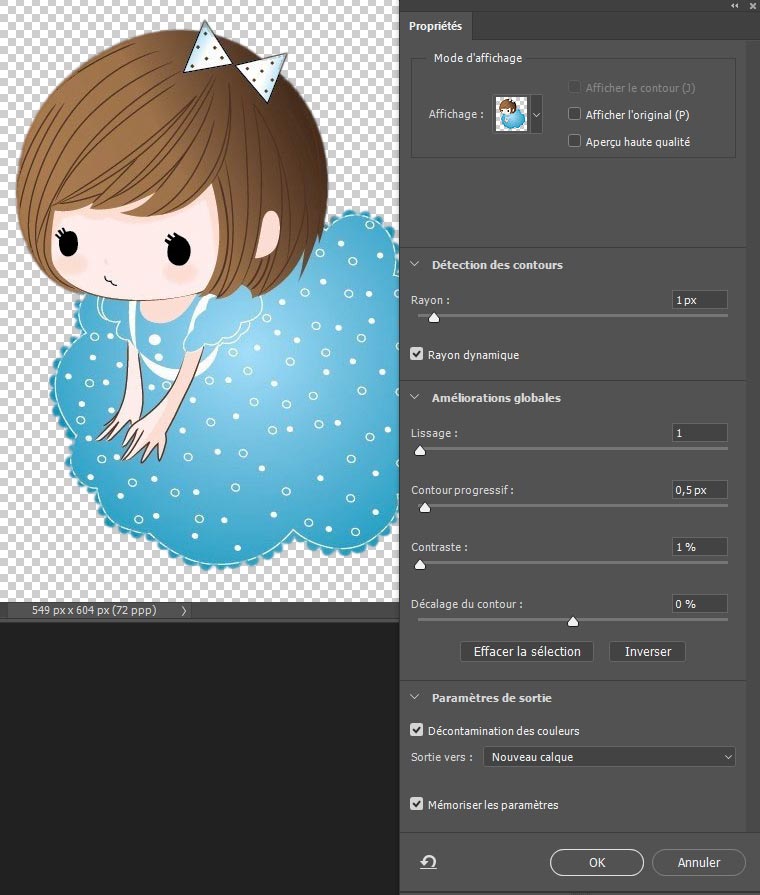The height and width of the screenshot is (895, 760).
Task: Select the Propriétés tab
Action: 435,26
